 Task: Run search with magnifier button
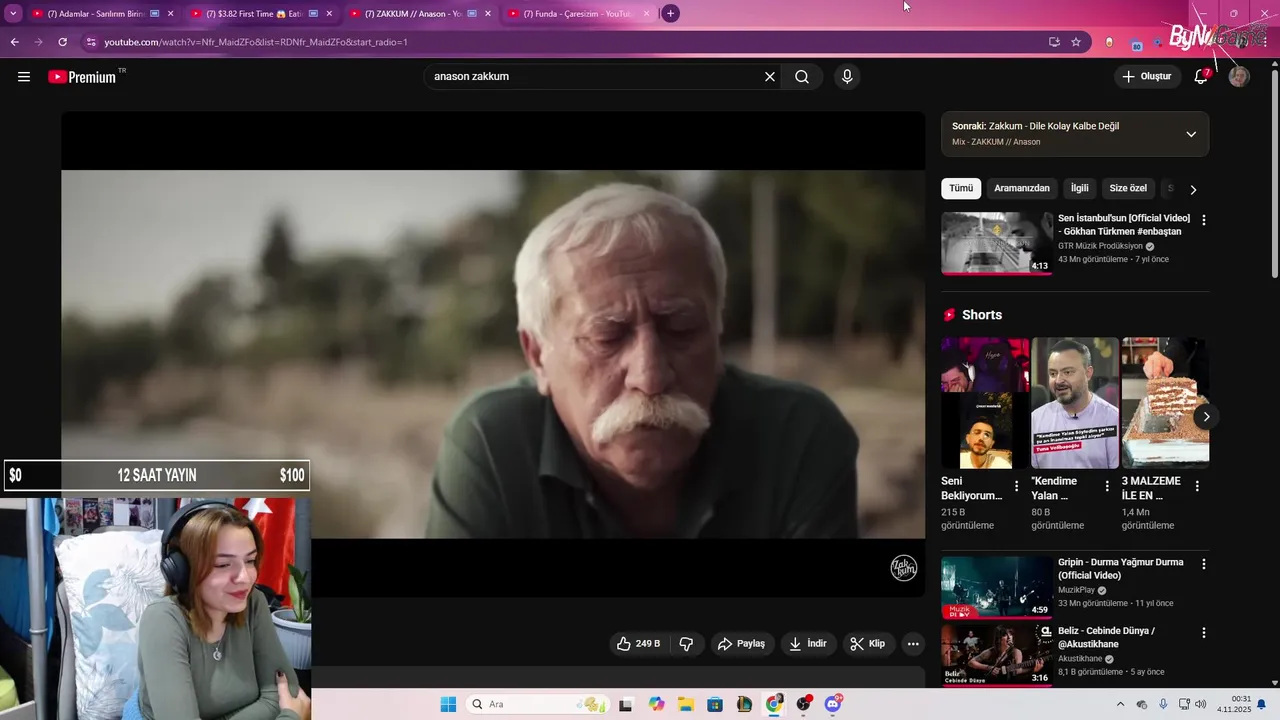tap(802, 77)
